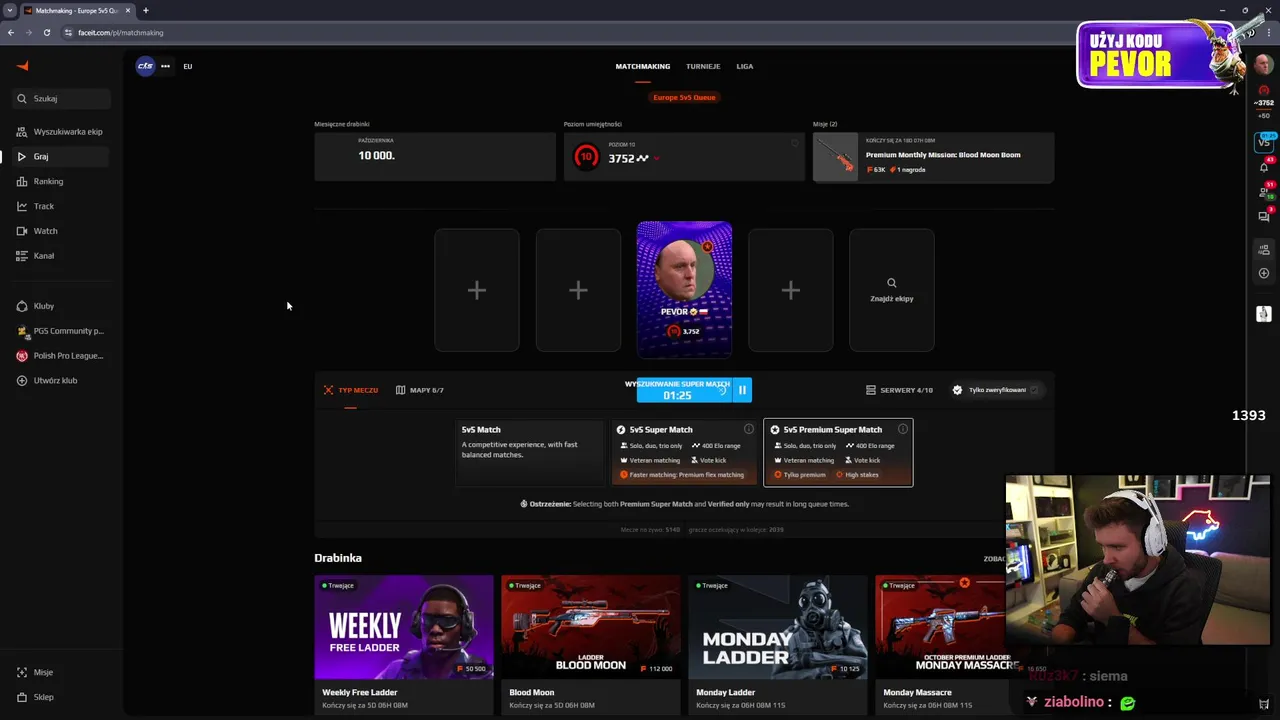Screen dimensions: 1280x720
Task: Click the second empty party slot plus
Action: [x=578, y=290]
